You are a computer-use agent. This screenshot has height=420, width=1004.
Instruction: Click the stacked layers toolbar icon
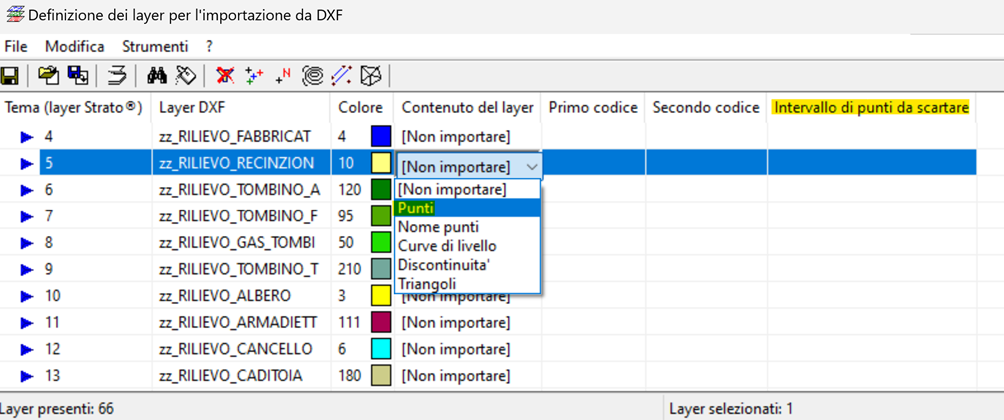(117, 76)
